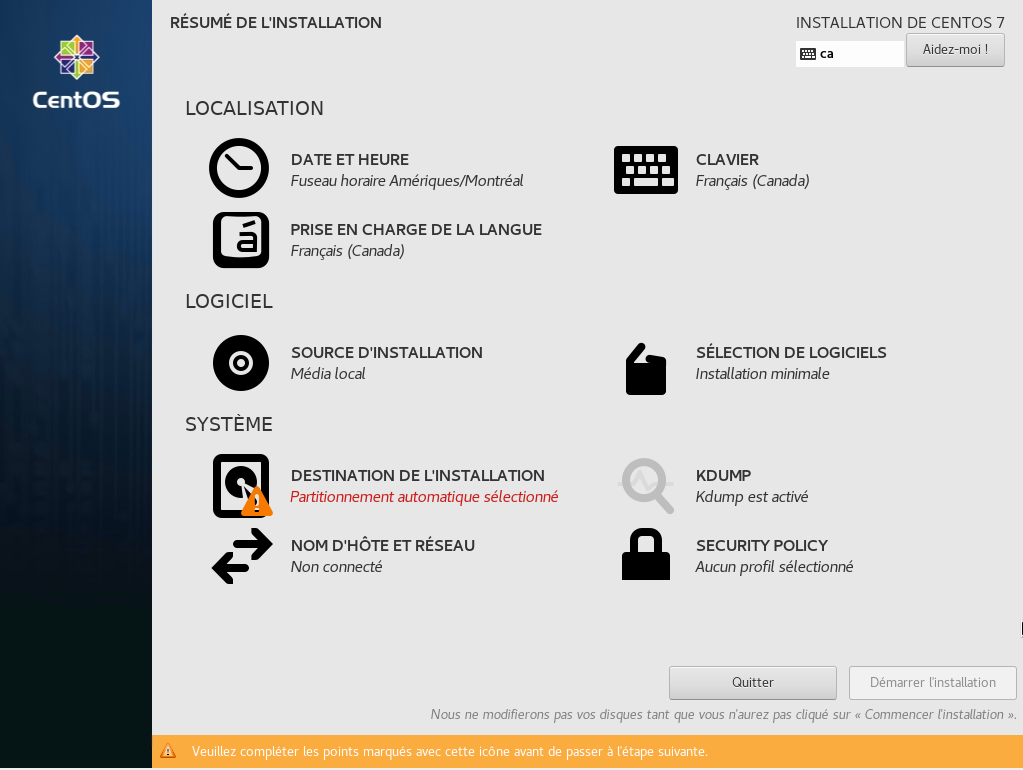Click the 'Nous ne modifierons pas vos disques' note
This screenshot has width=1023, height=770.
click(x=723, y=715)
